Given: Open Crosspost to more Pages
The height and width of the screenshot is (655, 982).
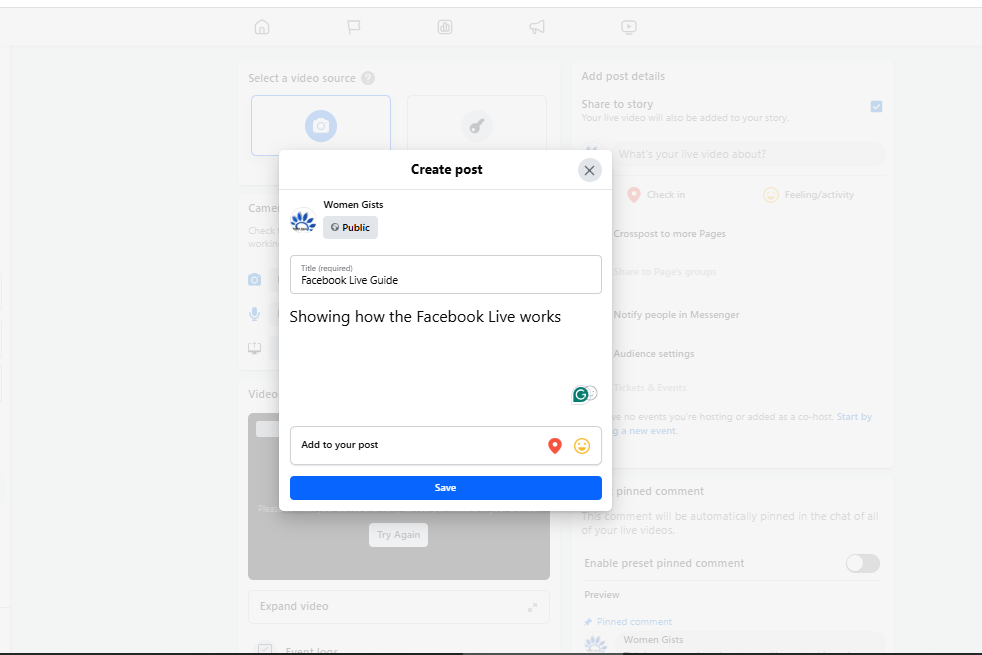Looking at the screenshot, I should (x=669, y=234).
